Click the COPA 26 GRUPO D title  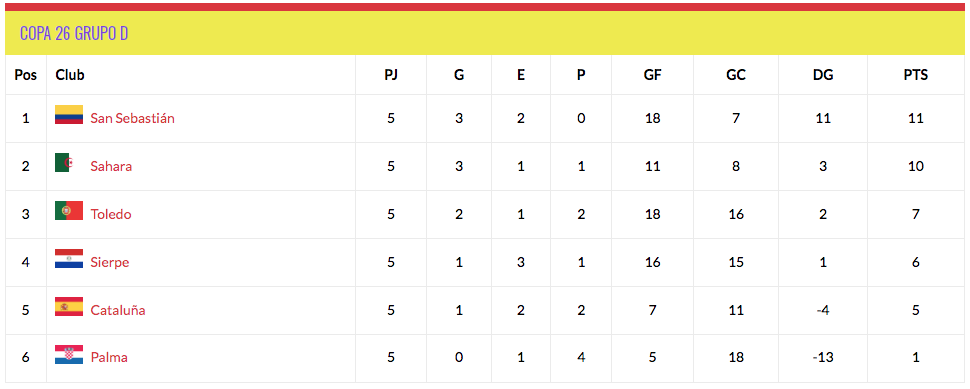coord(74,33)
